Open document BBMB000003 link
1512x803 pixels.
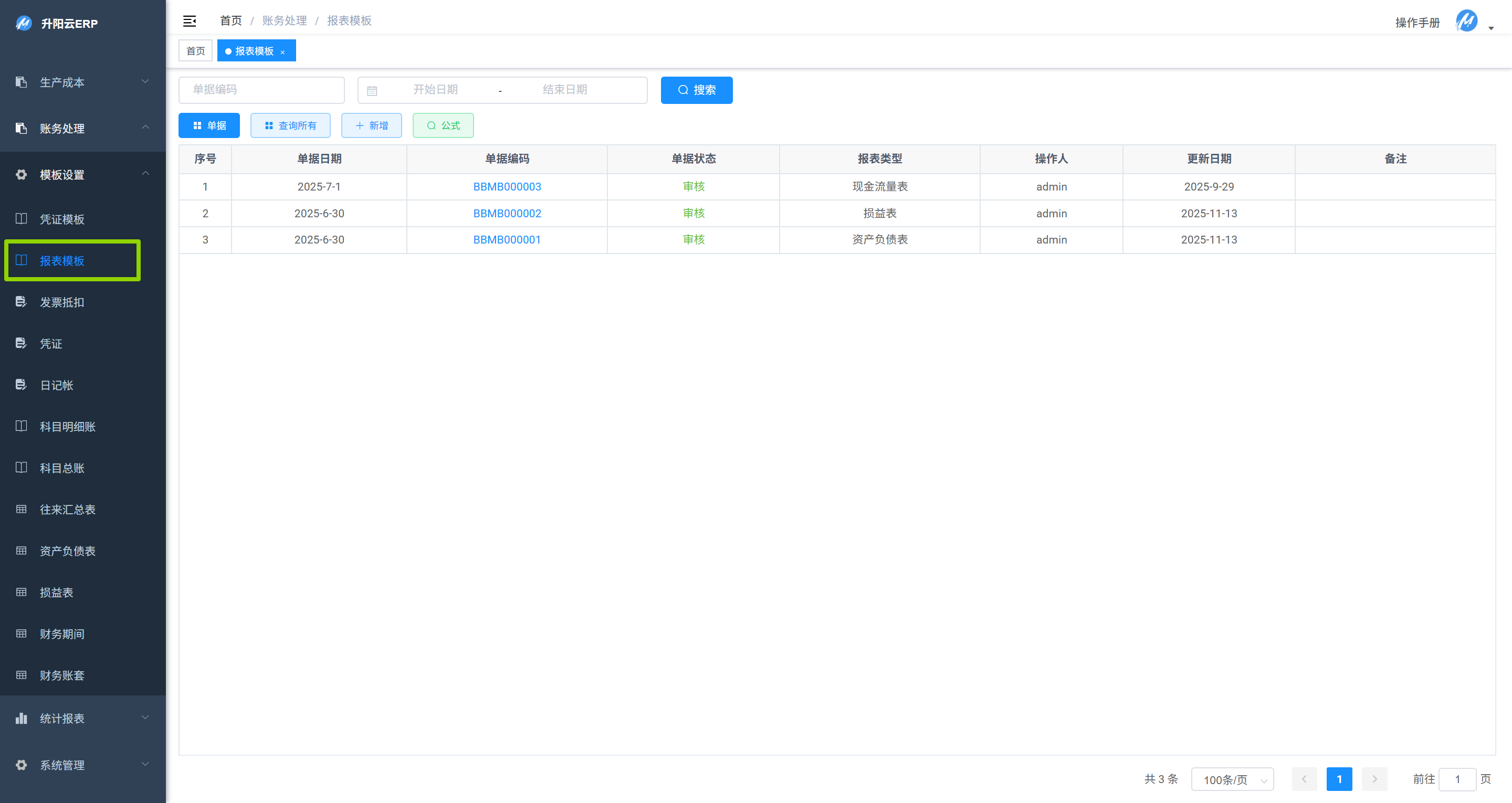(507, 187)
